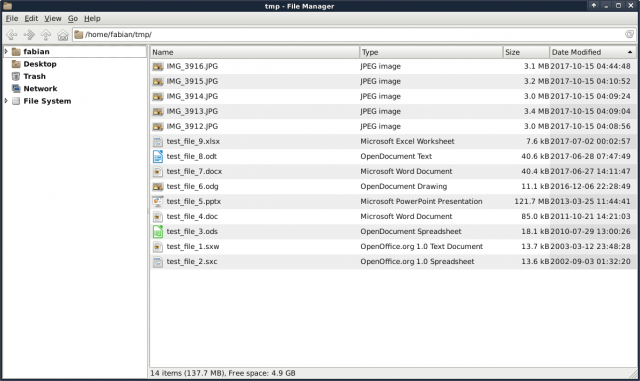The image size is (640, 381).
Task: Click the spreadsheet icon of test_file_9.xlsx
Action: [158, 141]
